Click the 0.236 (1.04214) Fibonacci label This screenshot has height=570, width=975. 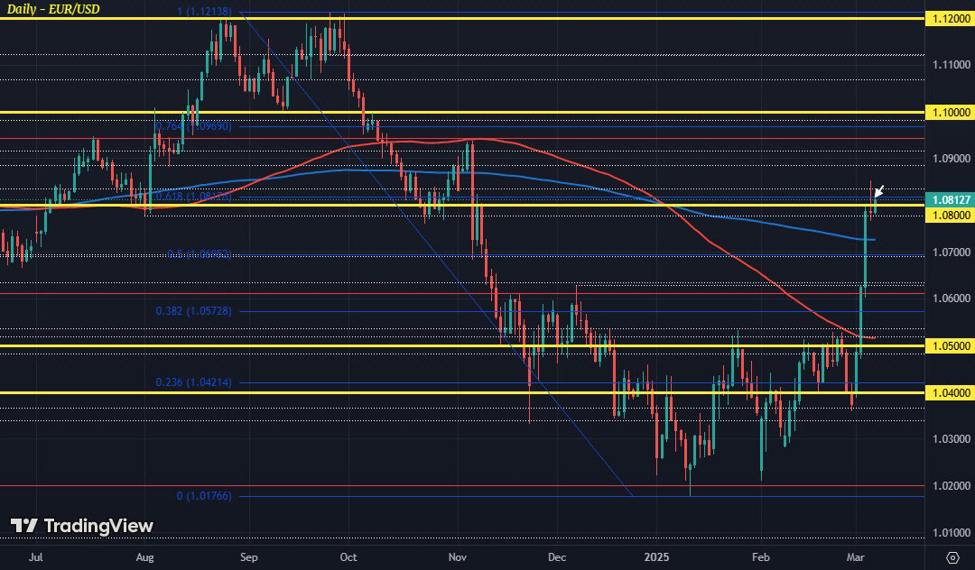pyautogui.click(x=194, y=382)
